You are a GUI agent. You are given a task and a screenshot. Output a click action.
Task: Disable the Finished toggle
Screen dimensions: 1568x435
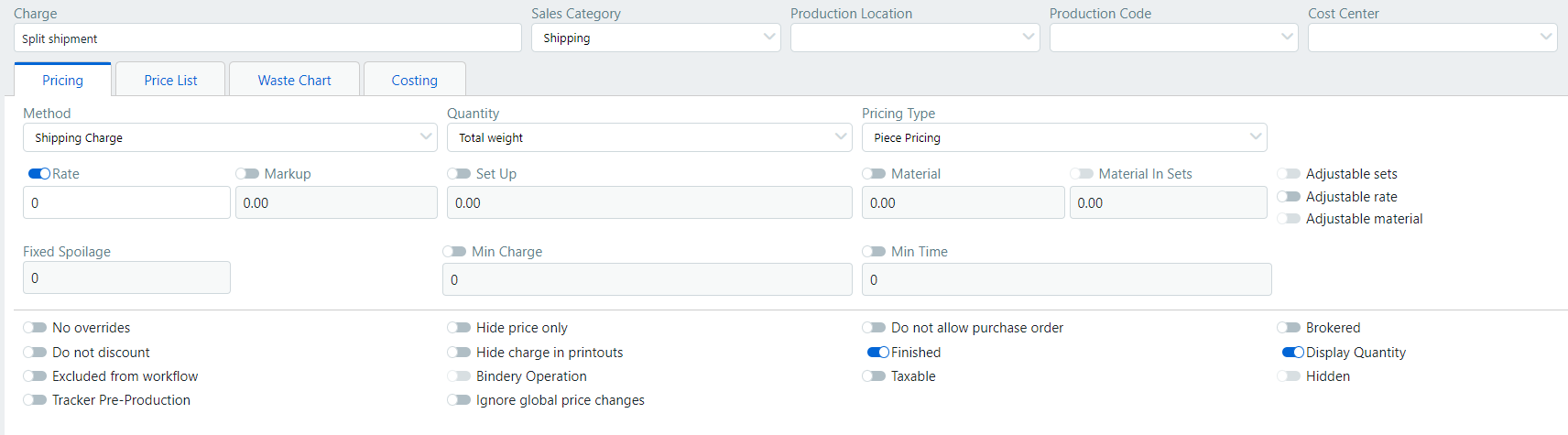click(x=878, y=353)
